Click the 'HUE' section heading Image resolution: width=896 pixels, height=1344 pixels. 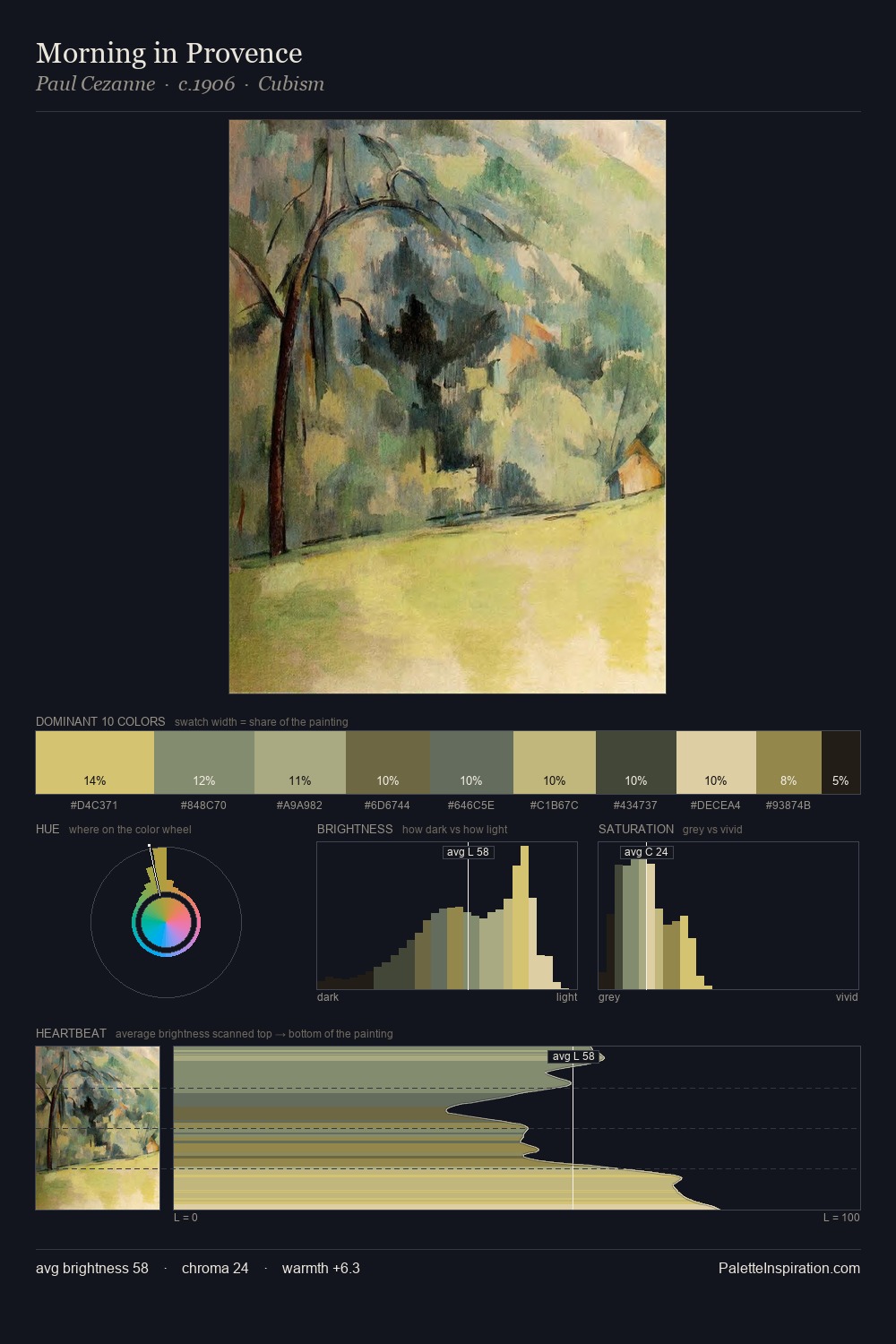47,829
